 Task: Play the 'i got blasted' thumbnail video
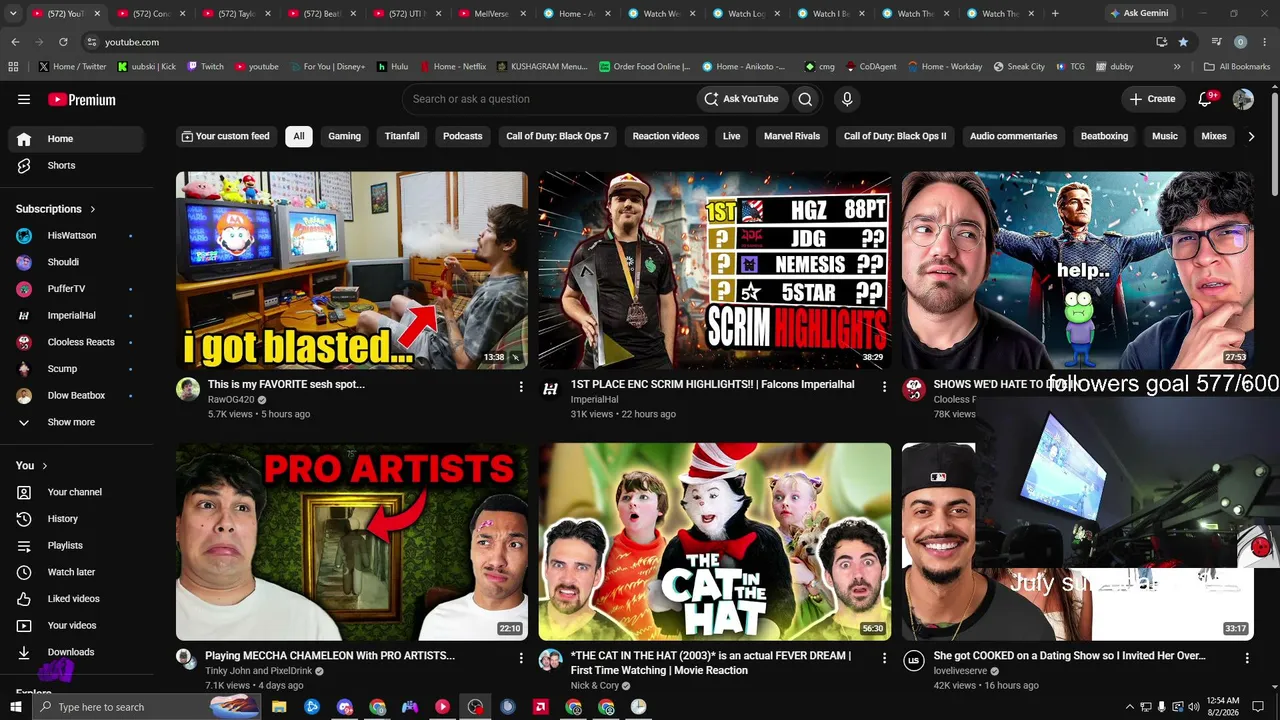point(352,270)
